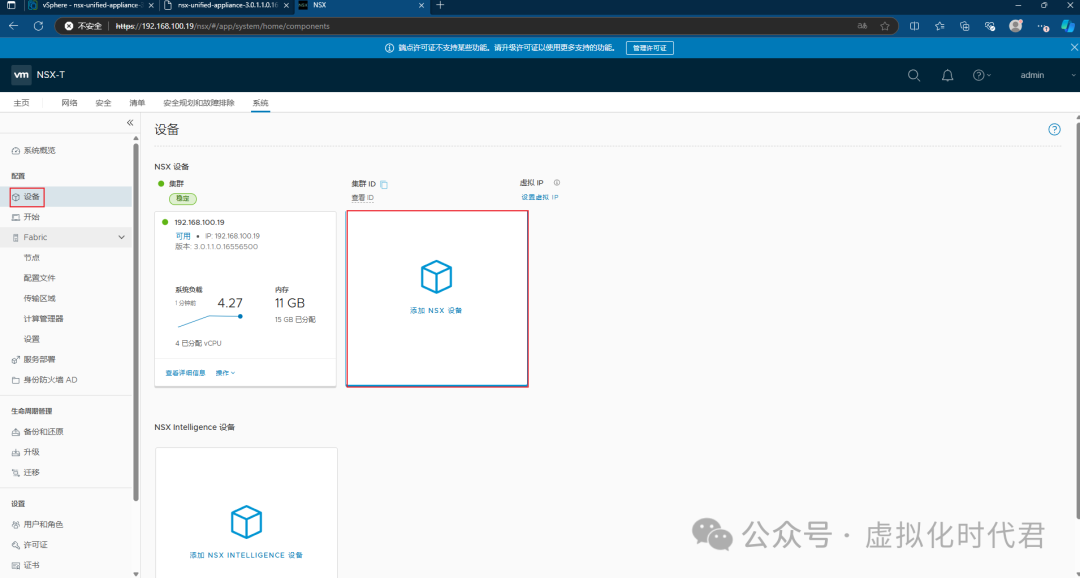1080x578 pixels.
Task: Reload the page with the refresh icon
Action: click(39, 26)
